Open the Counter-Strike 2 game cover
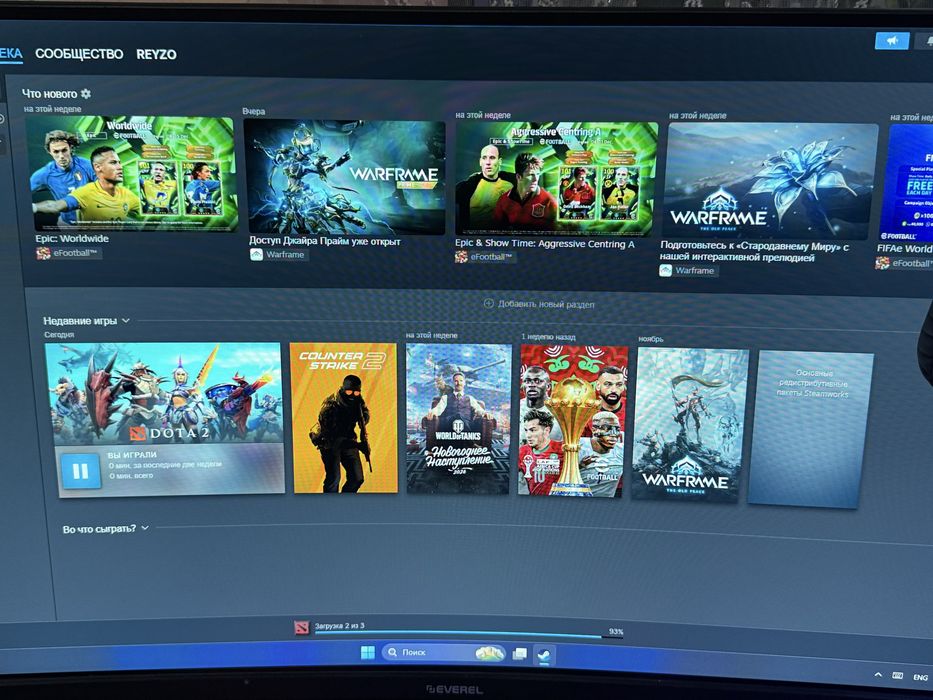 (x=344, y=418)
